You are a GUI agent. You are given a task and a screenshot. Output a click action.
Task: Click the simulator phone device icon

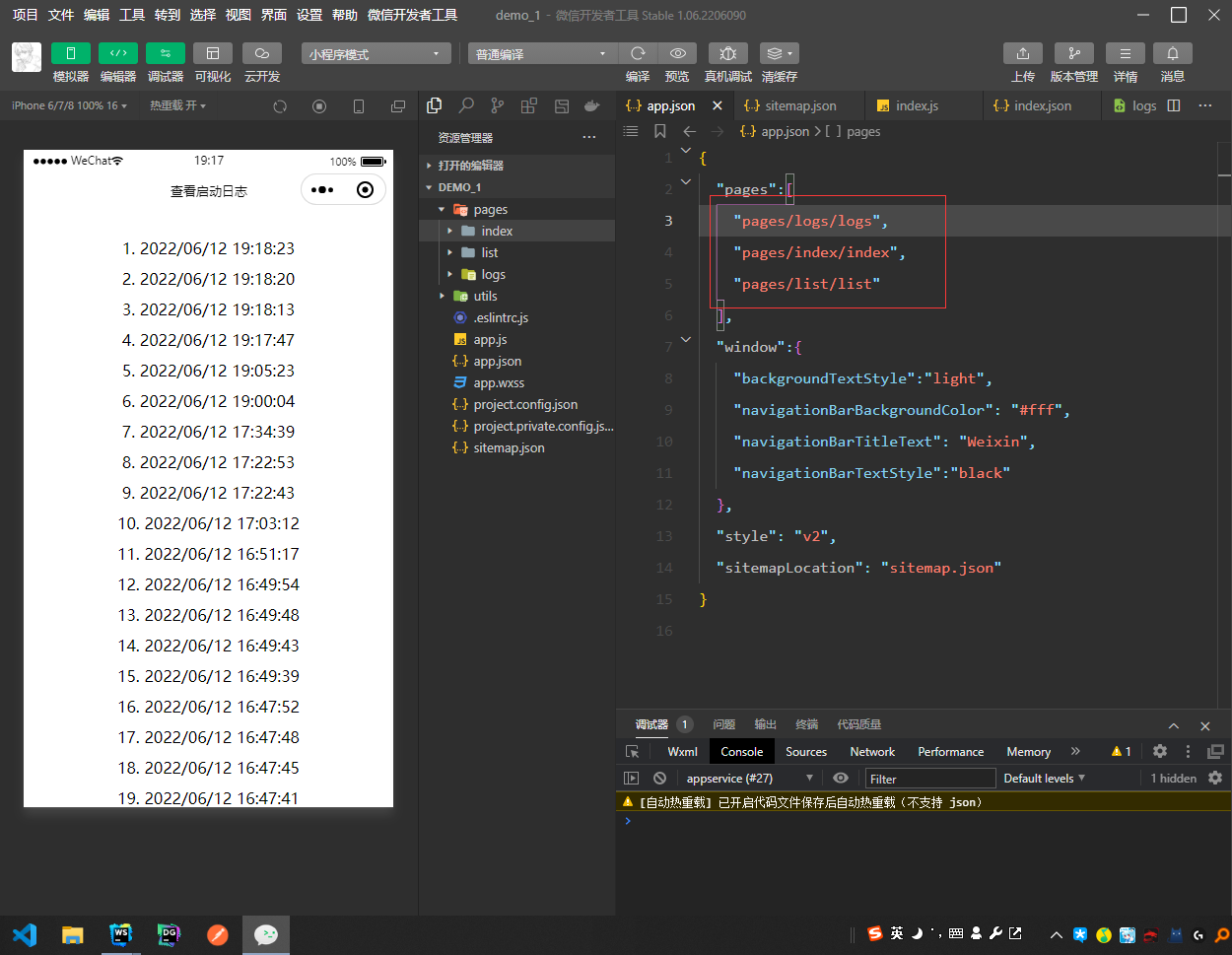tap(359, 106)
